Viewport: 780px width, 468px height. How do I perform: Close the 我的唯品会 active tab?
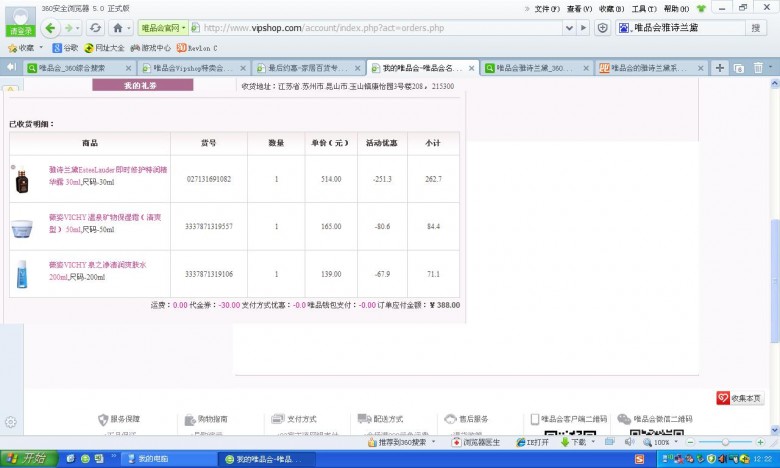click(472, 68)
